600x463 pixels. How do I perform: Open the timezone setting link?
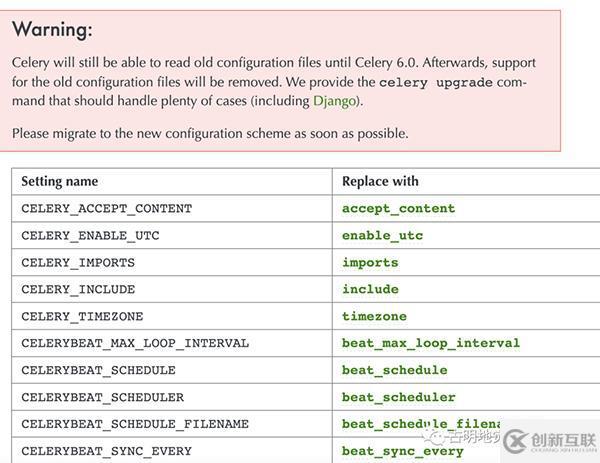coord(374,316)
